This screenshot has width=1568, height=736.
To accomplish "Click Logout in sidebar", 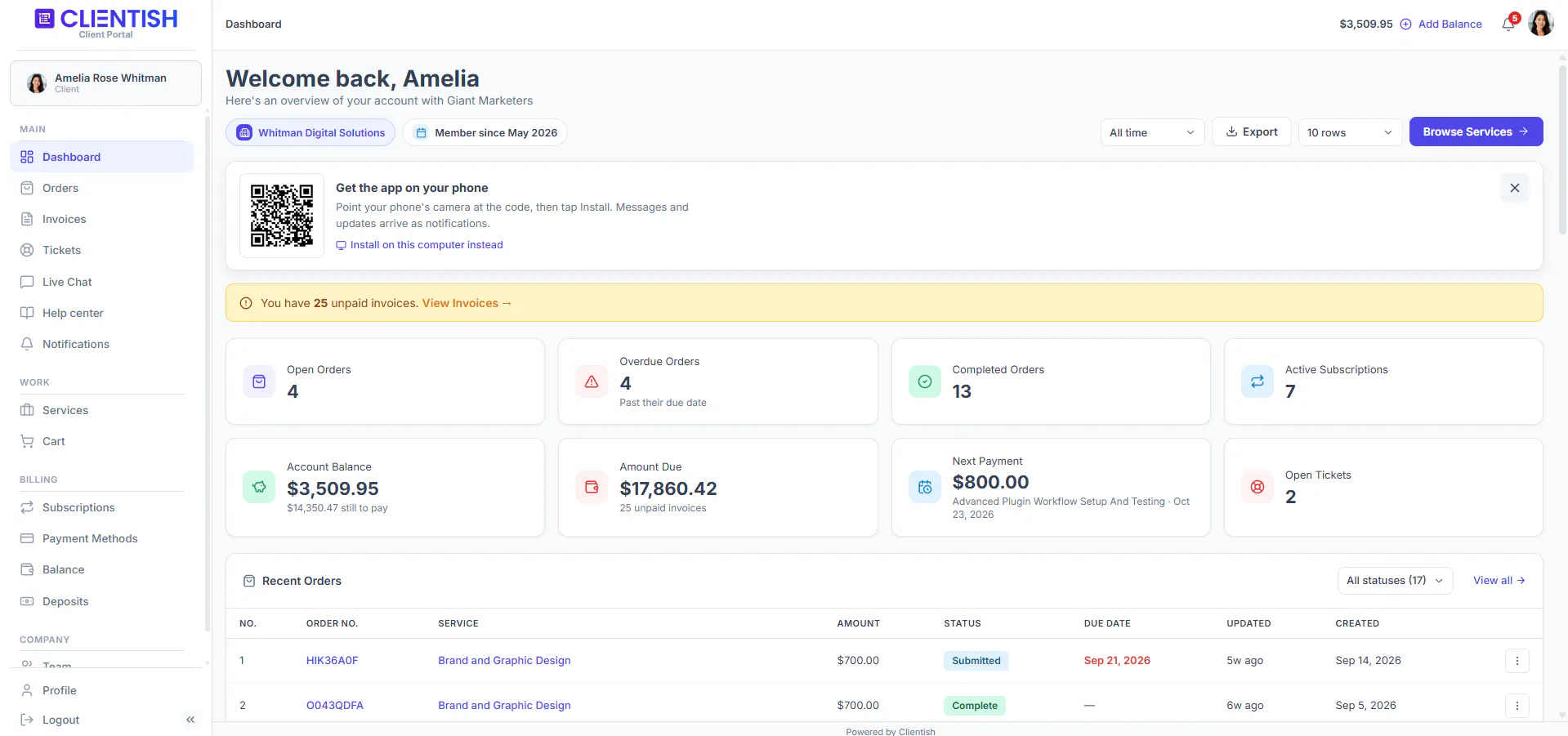I will 60,720.
